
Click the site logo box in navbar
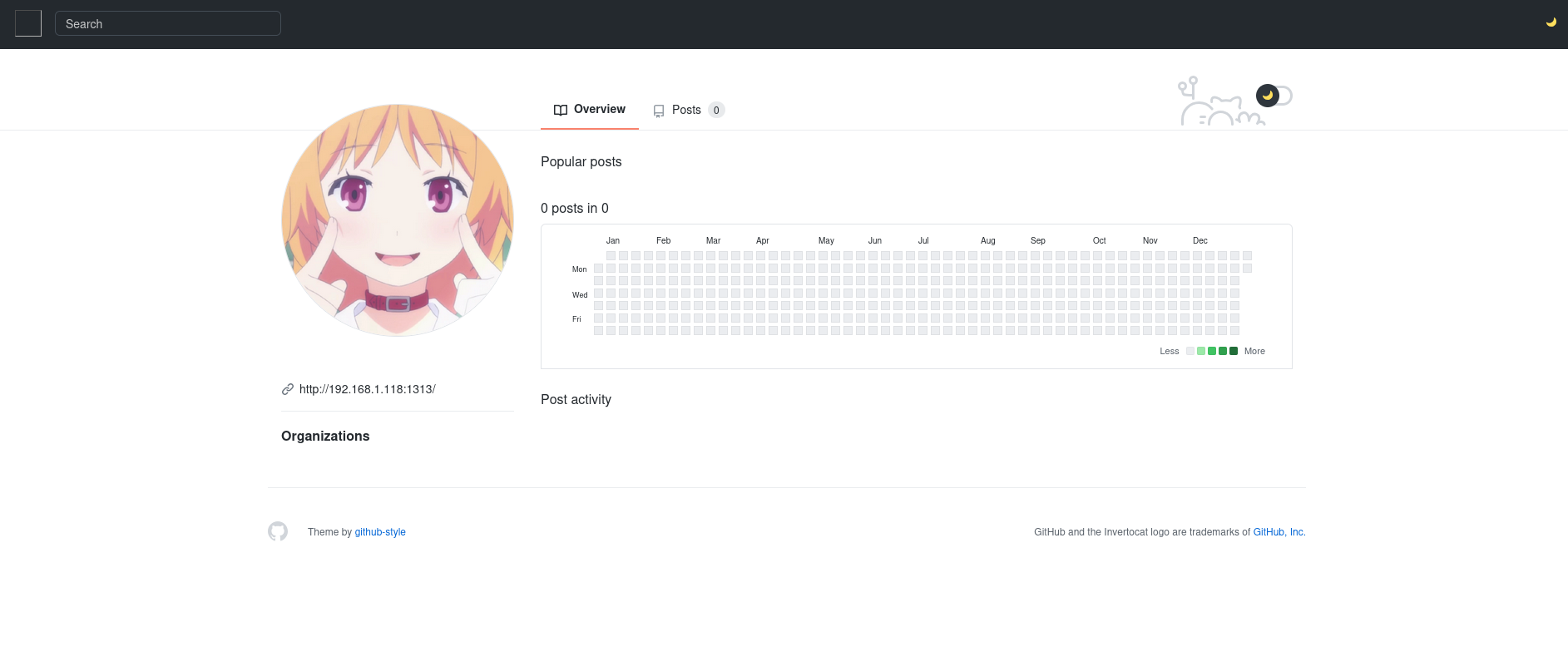(x=28, y=23)
